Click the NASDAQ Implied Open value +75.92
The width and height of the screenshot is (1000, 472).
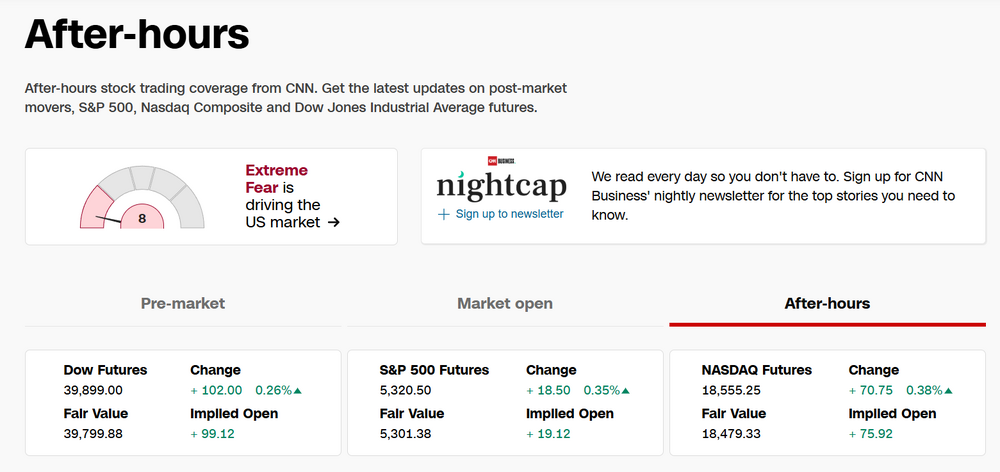click(872, 433)
